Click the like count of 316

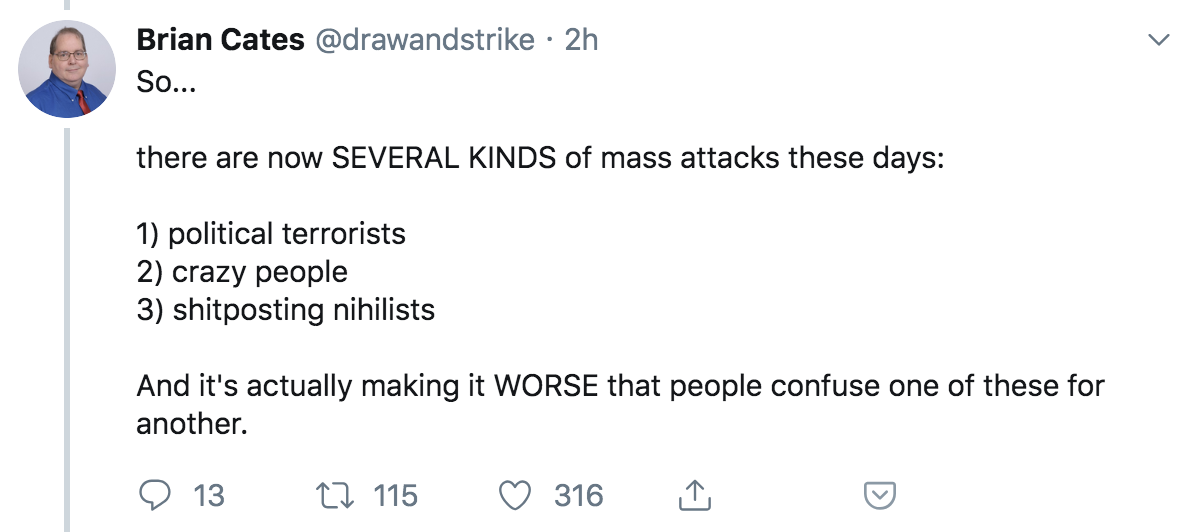pos(579,495)
